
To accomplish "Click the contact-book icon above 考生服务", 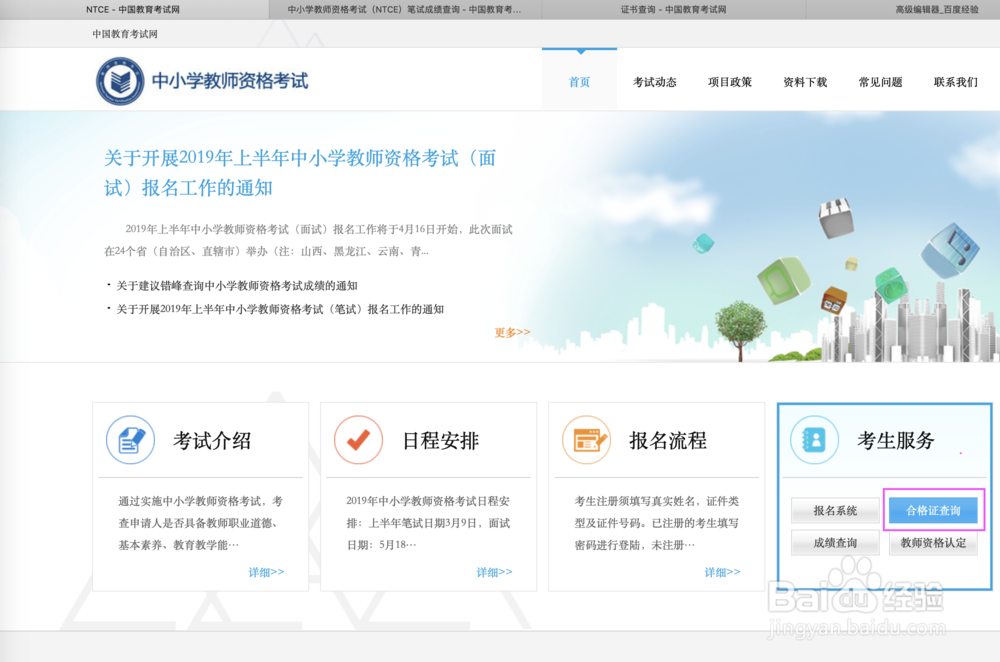I will pyautogui.click(x=814, y=439).
